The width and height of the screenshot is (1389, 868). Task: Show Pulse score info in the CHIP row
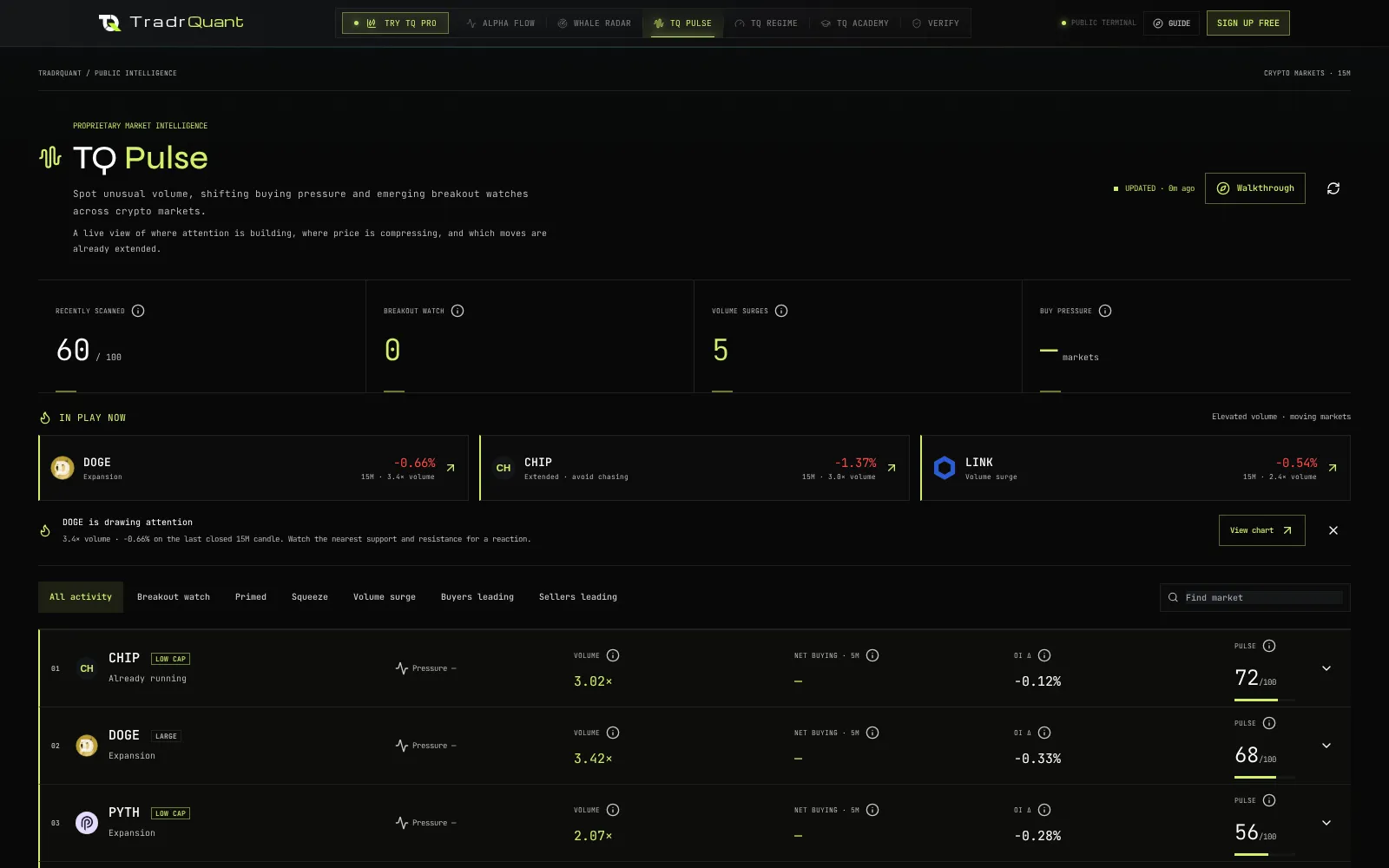(1269, 646)
